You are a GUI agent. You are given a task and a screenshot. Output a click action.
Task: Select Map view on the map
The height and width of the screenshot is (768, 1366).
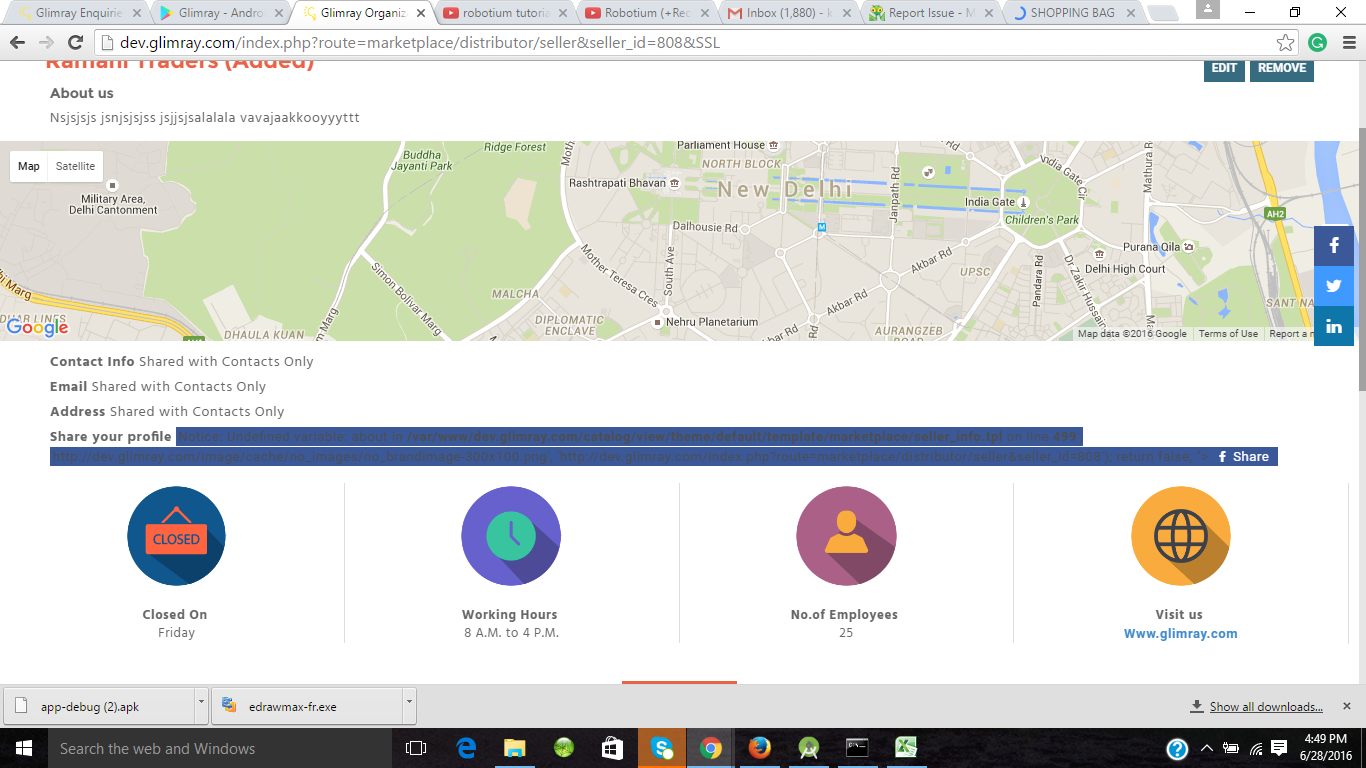pyautogui.click(x=29, y=166)
